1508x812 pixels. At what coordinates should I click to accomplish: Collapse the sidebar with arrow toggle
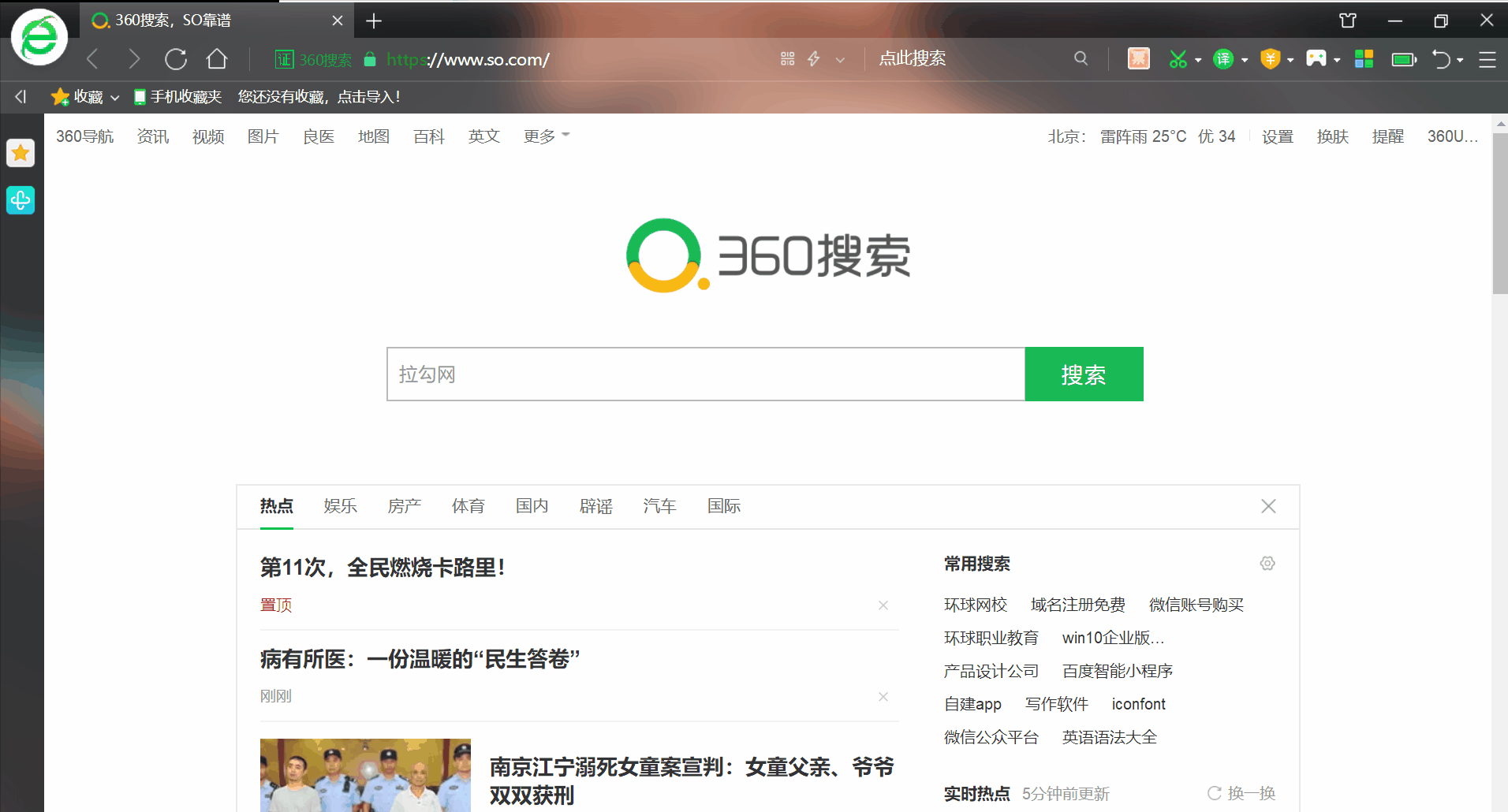21,97
